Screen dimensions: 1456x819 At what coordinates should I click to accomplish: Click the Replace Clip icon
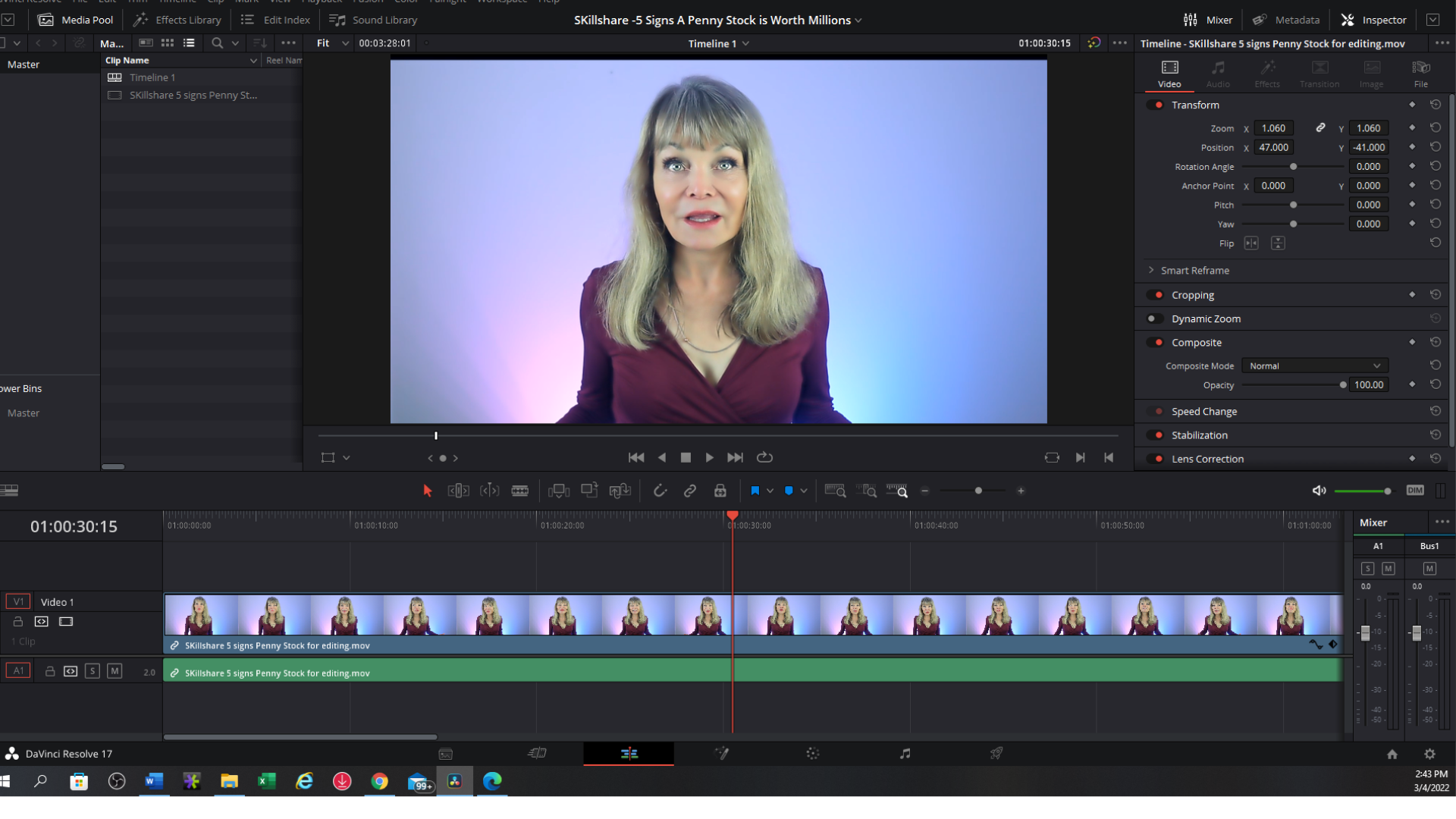pos(620,491)
